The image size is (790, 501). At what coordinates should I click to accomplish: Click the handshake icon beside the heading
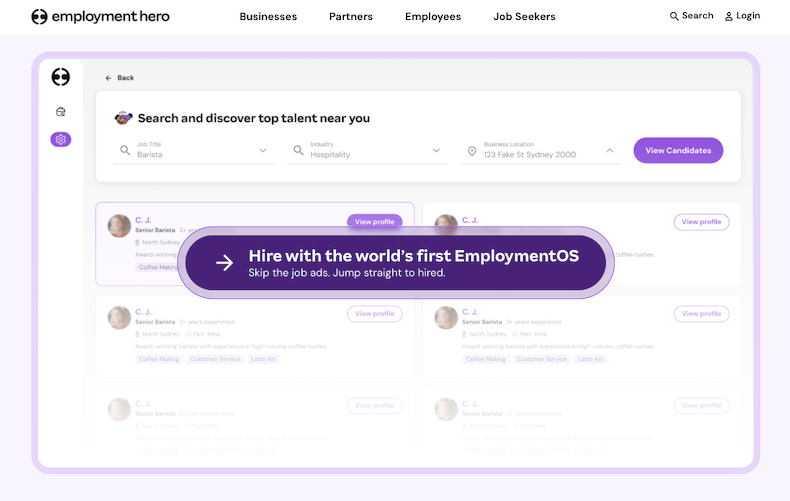123,118
